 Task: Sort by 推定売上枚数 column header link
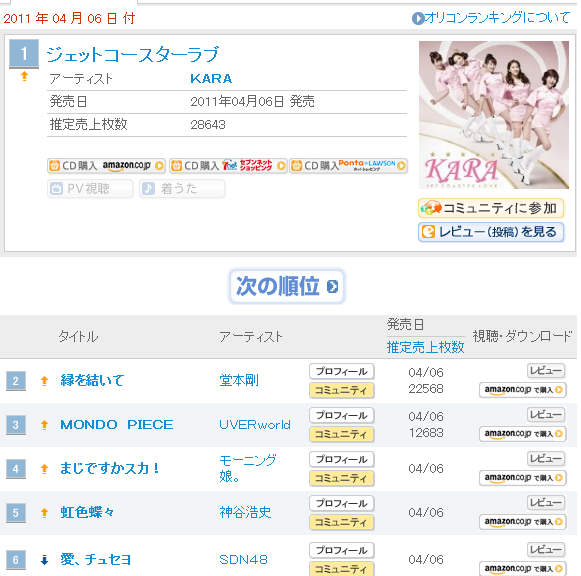[425, 347]
